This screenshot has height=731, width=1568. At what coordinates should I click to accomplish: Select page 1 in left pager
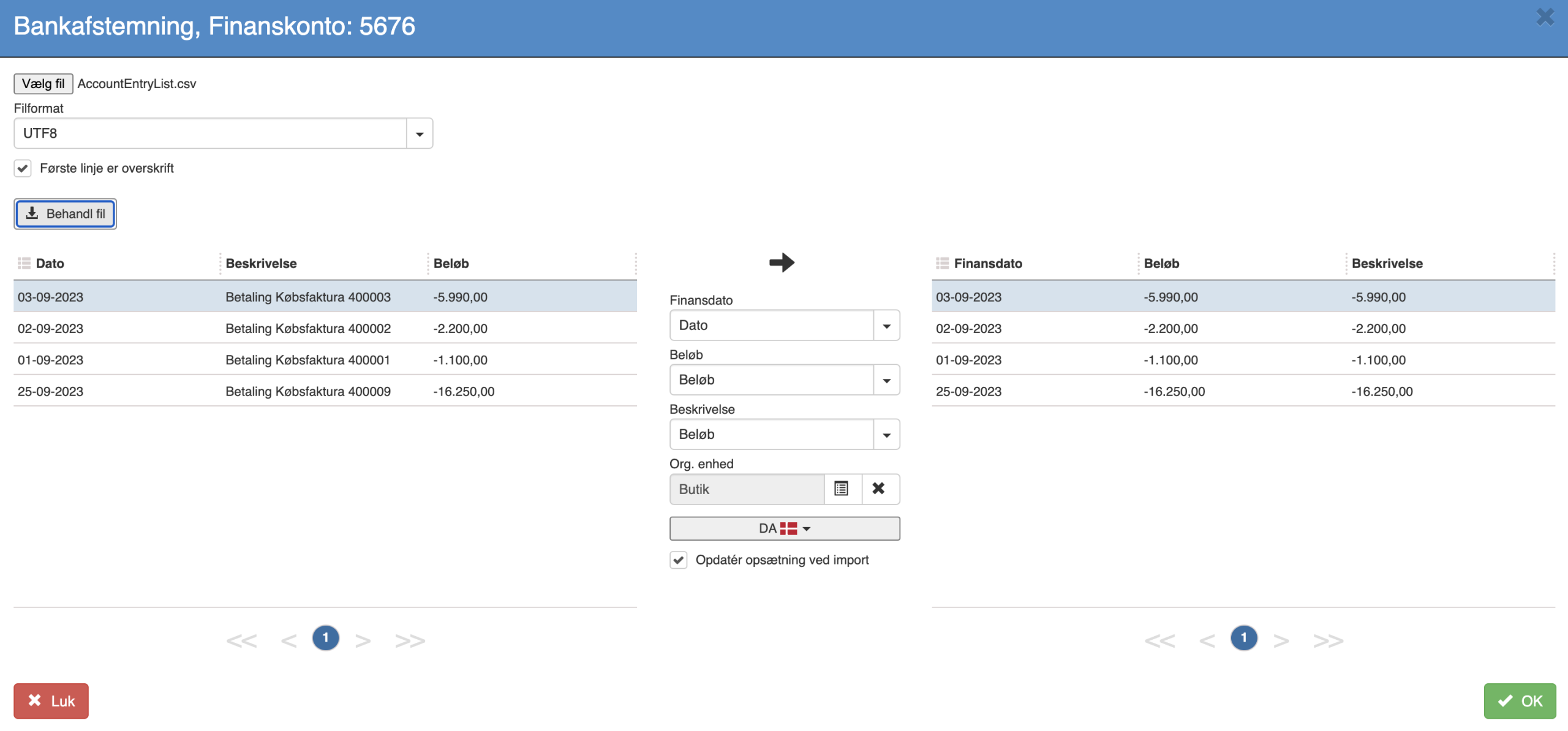click(326, 638)
